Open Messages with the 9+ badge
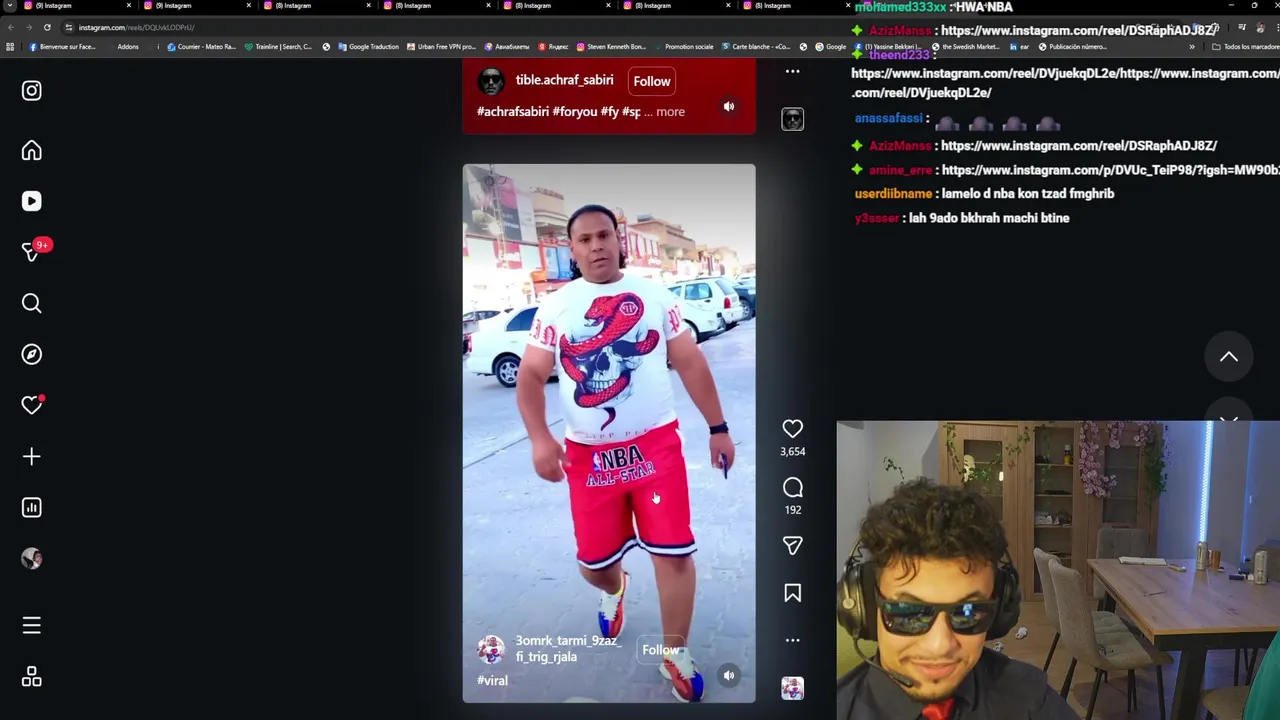 pos(32,252)
